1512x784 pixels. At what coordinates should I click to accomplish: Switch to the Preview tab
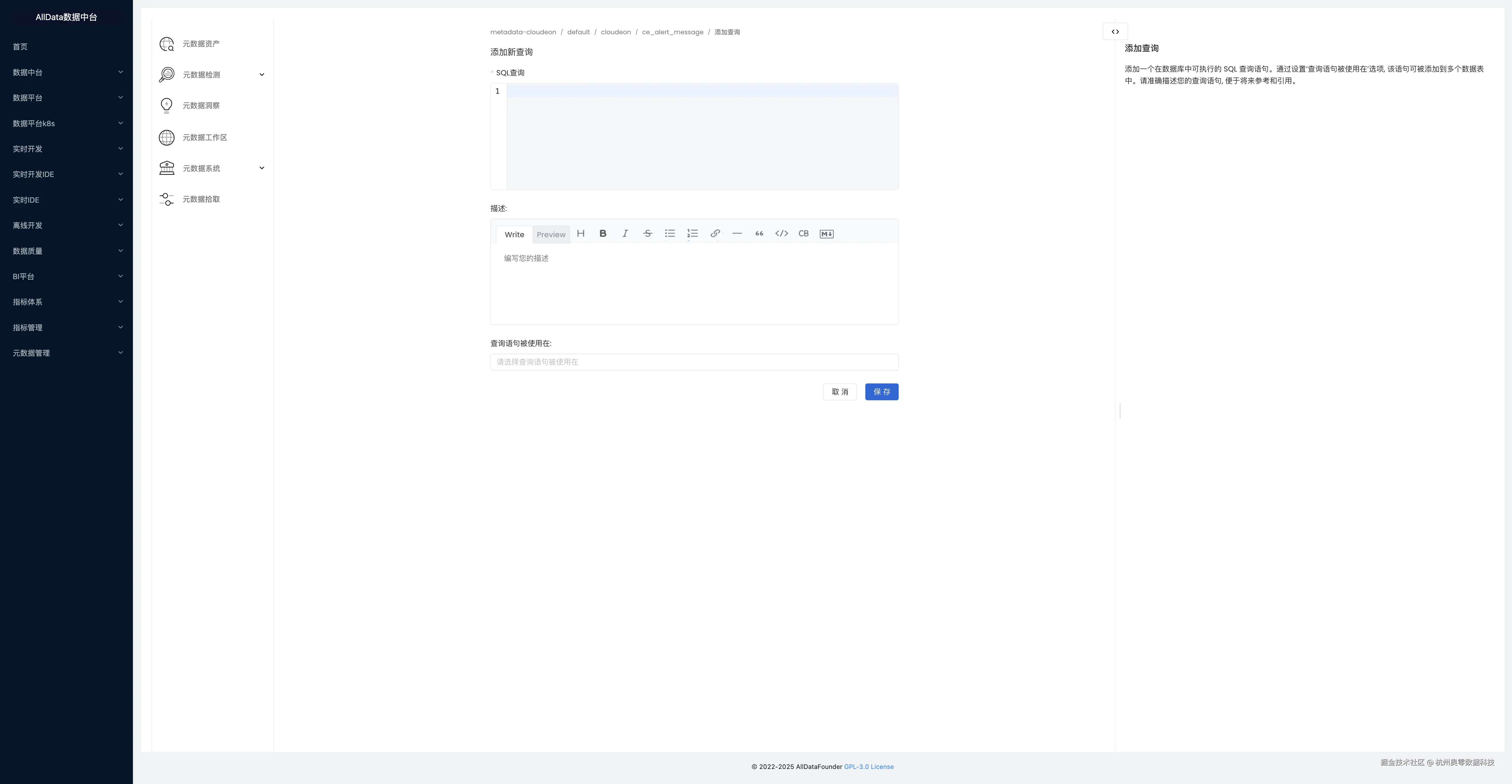(551, 235)
